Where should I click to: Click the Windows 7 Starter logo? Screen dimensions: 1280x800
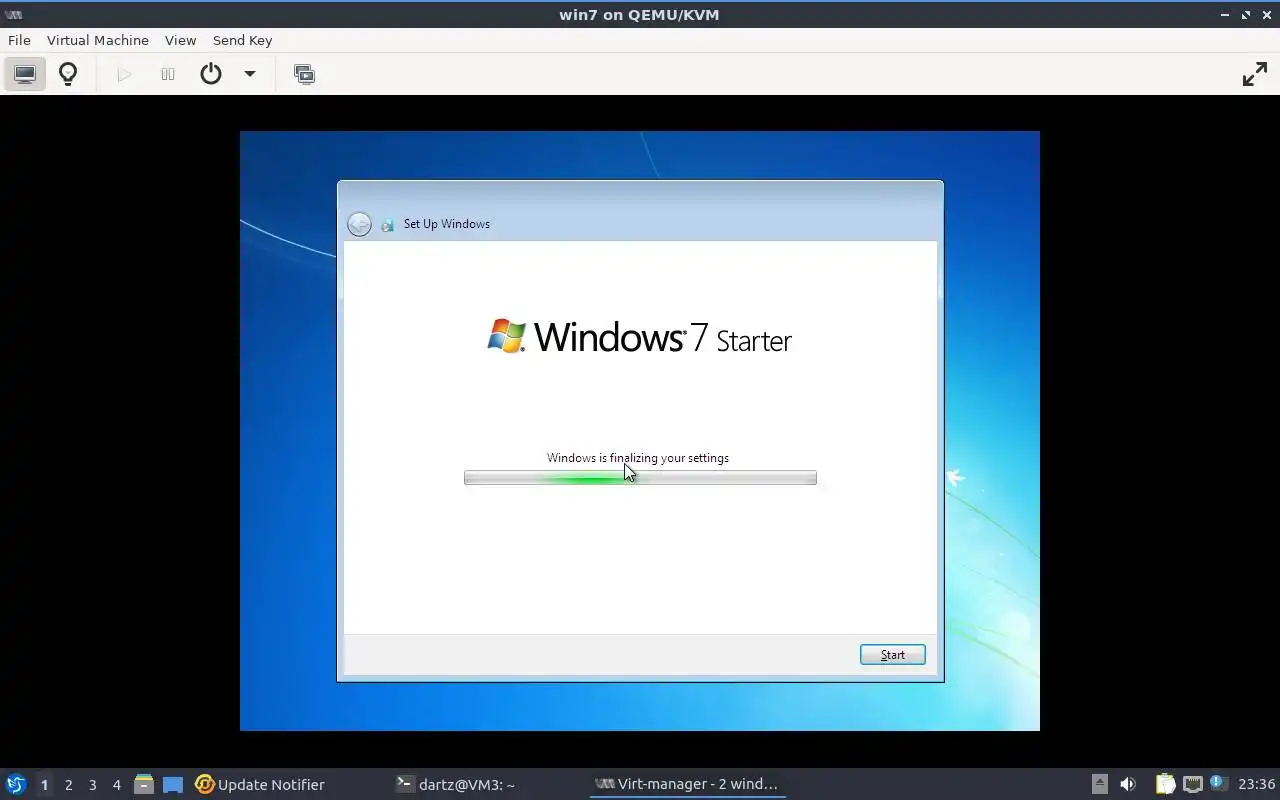point(639,337)
